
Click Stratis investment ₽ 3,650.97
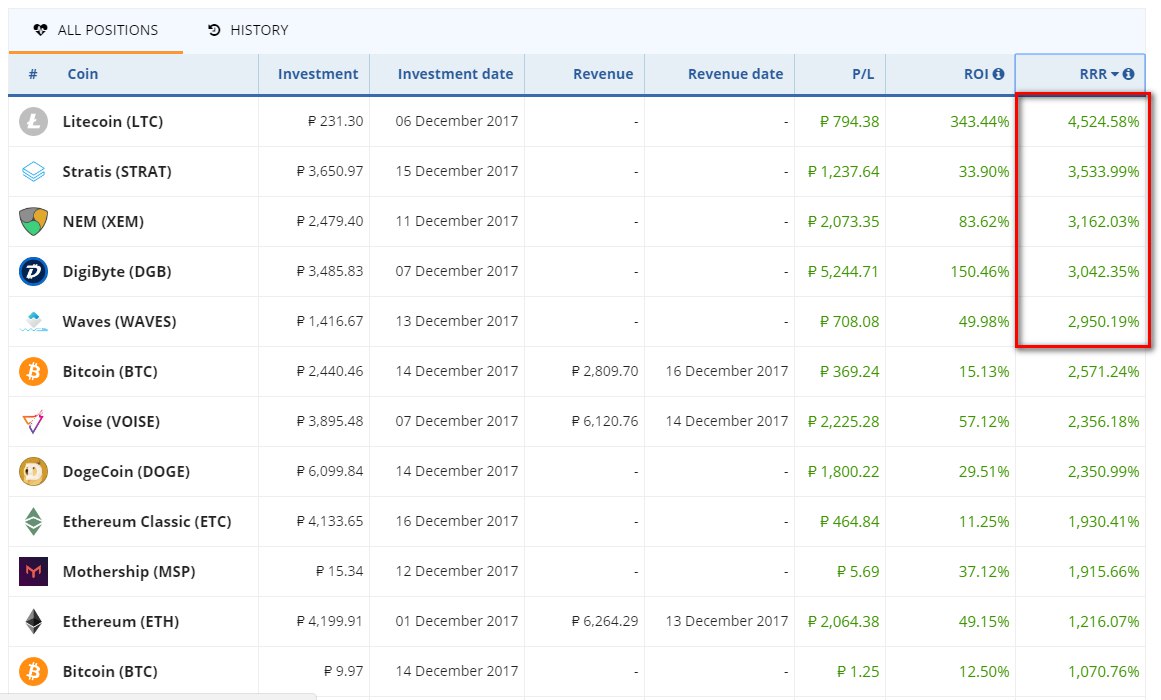click(329, 172)
